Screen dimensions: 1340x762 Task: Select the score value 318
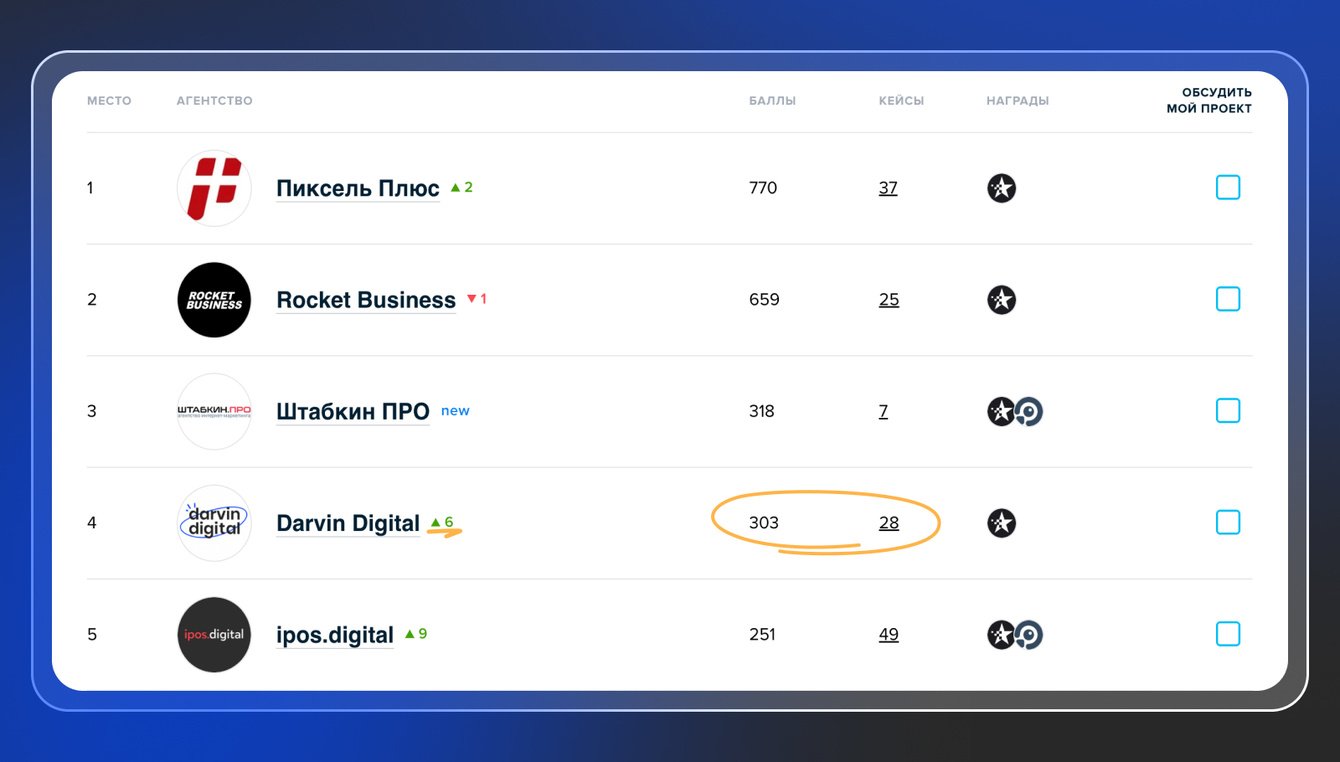(x=762, y=411)
